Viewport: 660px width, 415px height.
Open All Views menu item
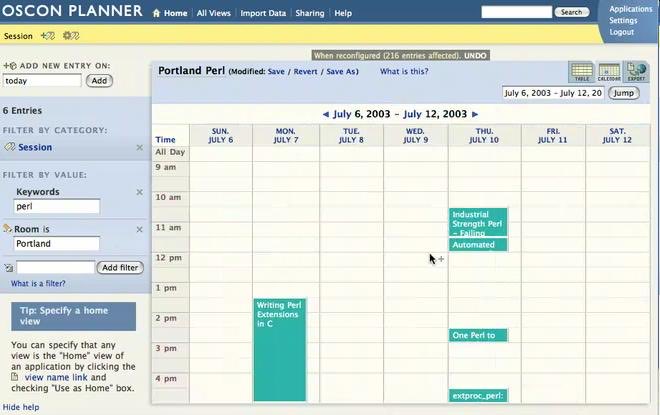213,13
